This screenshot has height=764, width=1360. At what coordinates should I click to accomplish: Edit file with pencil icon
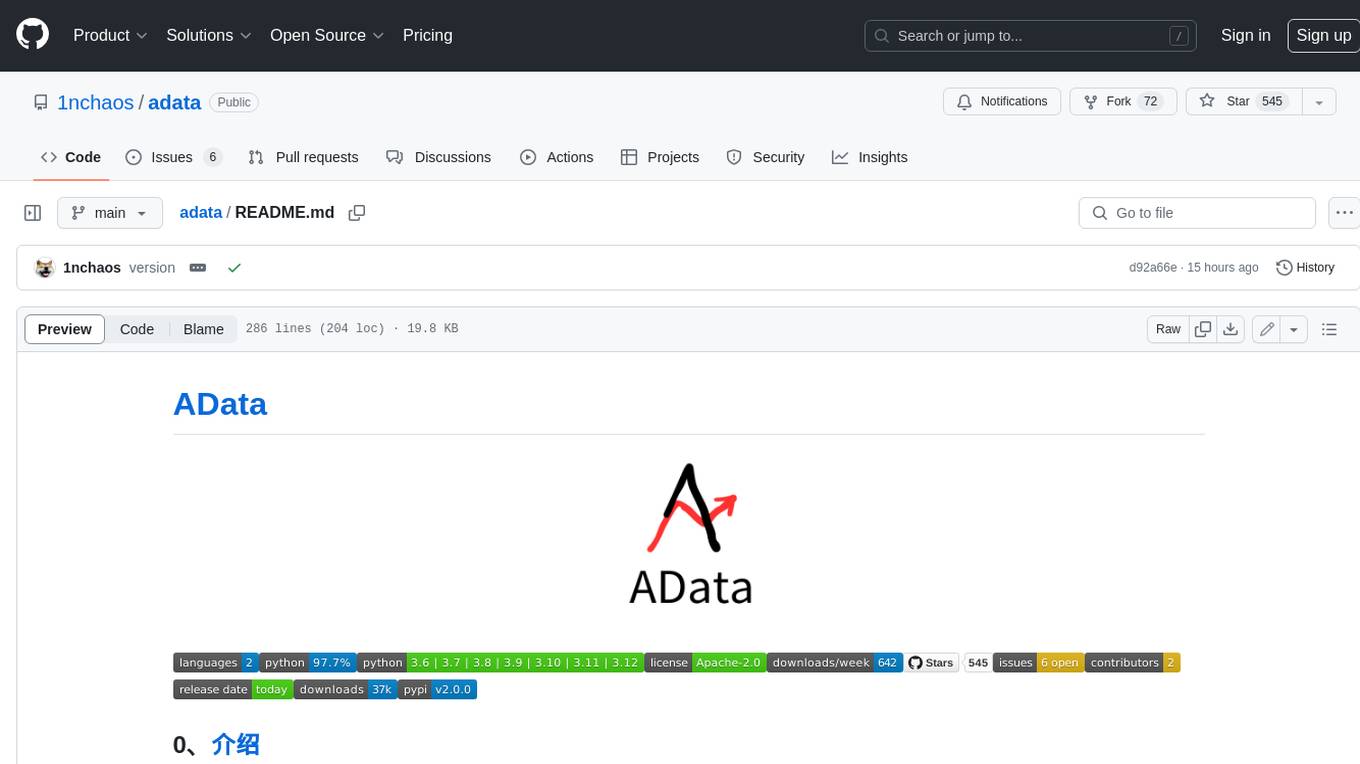(1267, 329)
